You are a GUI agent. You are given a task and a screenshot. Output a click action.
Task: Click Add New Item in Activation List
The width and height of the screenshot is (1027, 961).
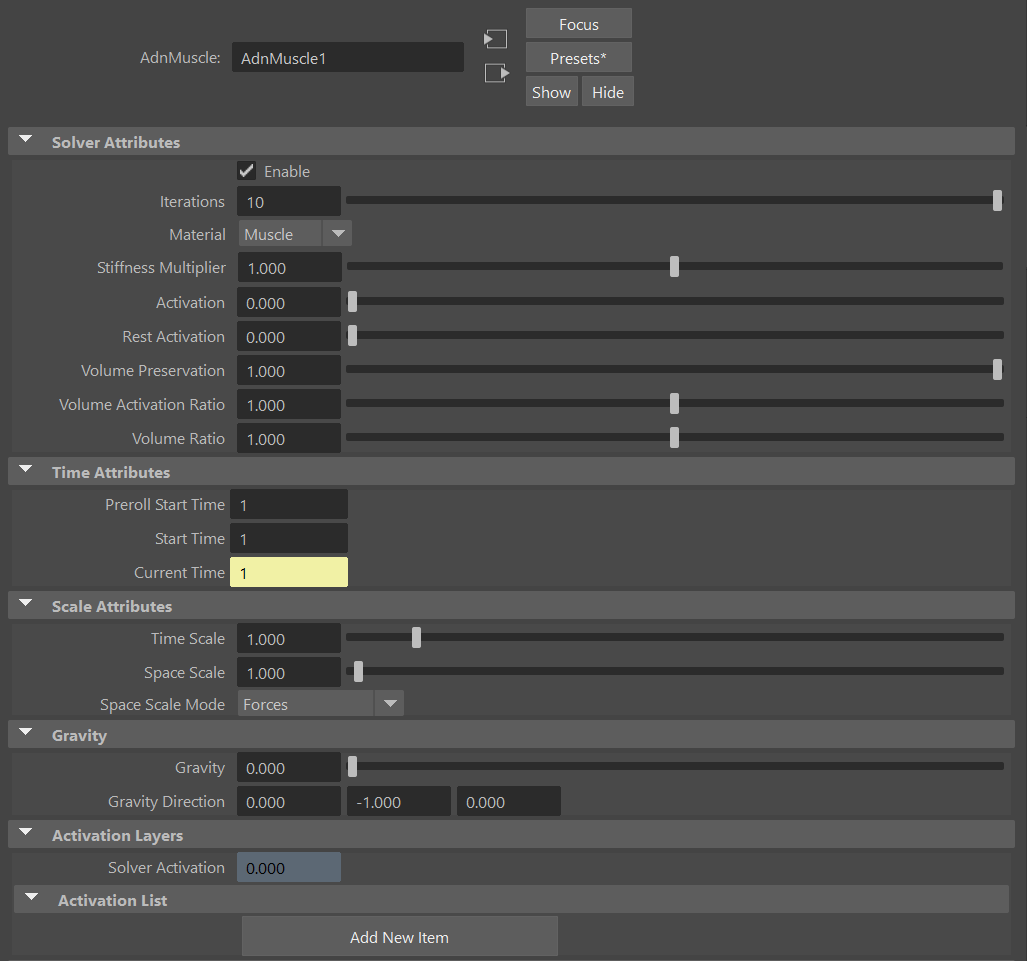click(399, 936)
